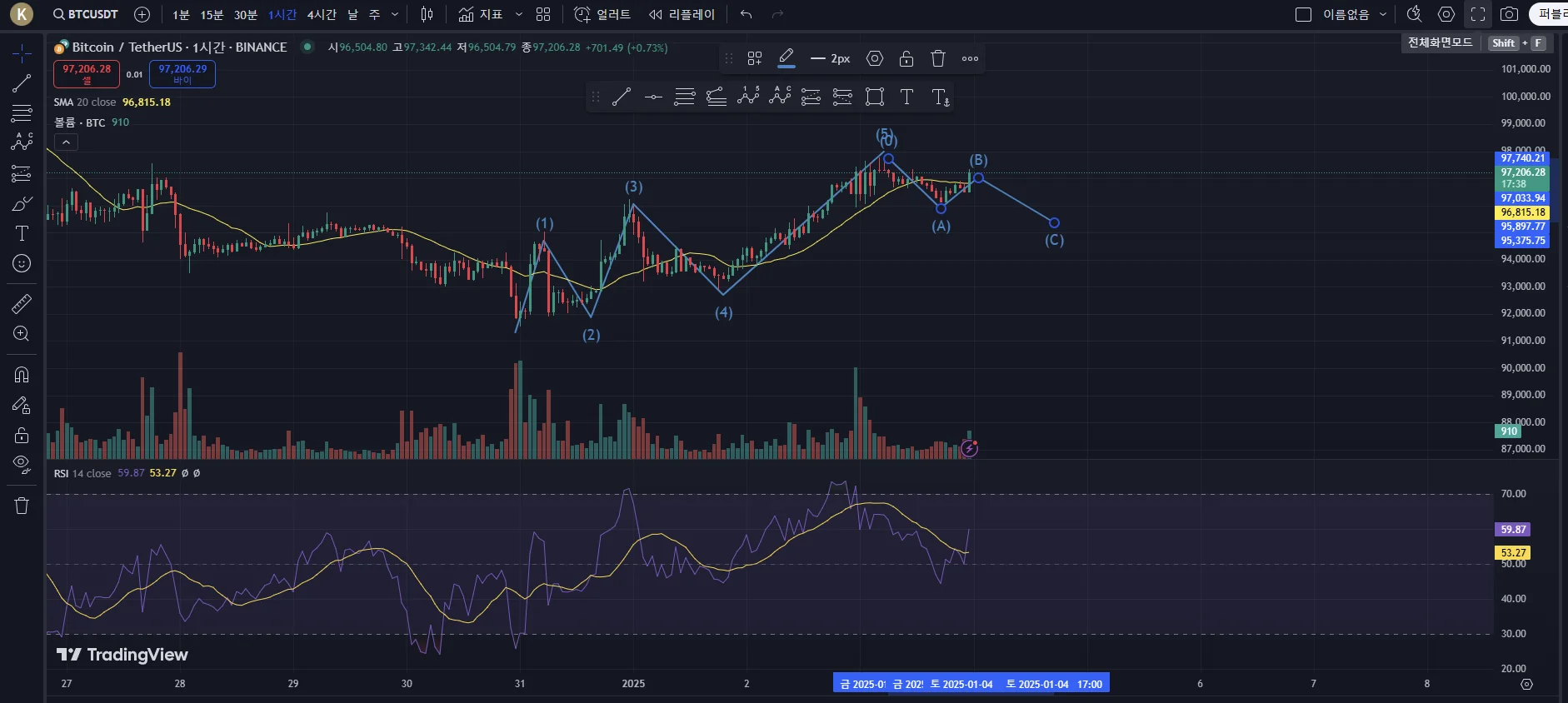1568x703 pixels.
Task: Switch to the 1분 timeframe
Action: click(181, 15)
